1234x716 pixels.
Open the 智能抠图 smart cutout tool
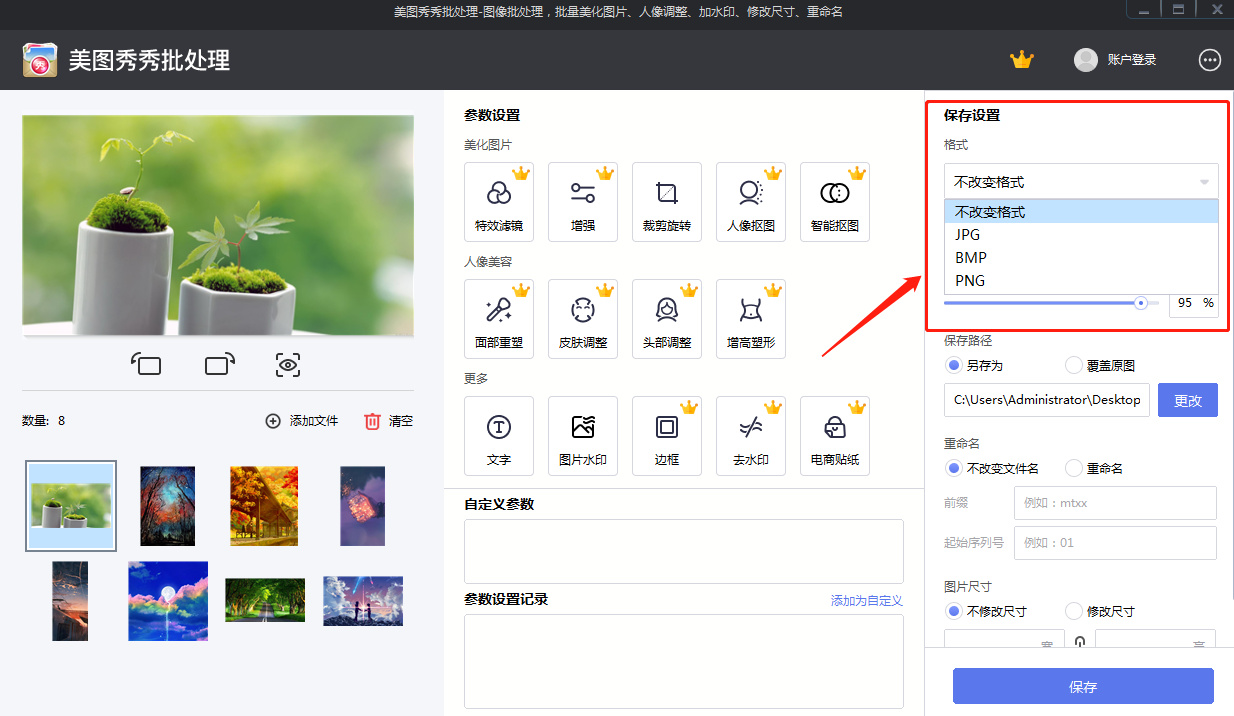[835, 202]
